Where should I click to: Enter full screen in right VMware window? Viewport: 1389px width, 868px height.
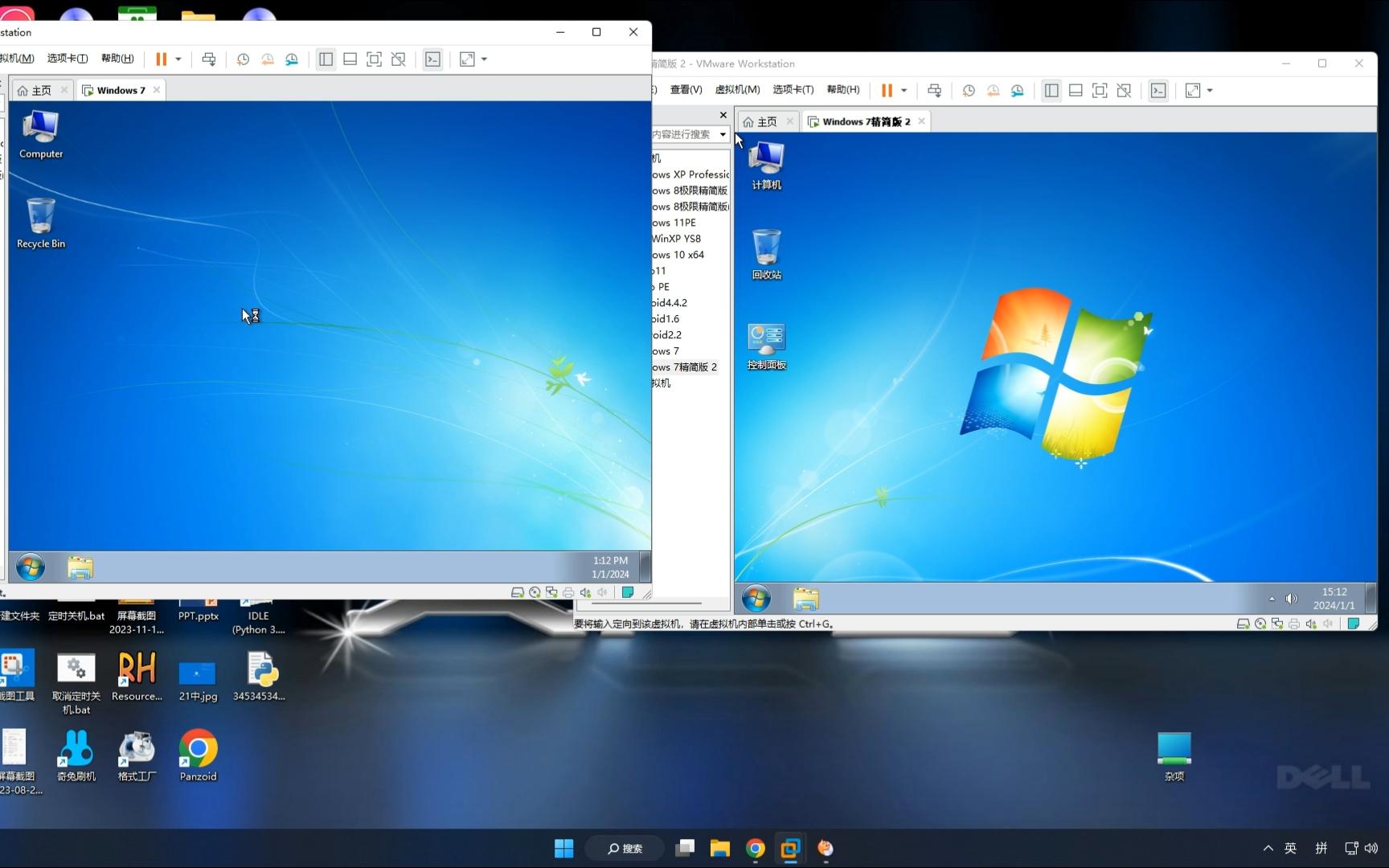(1100, 90)
